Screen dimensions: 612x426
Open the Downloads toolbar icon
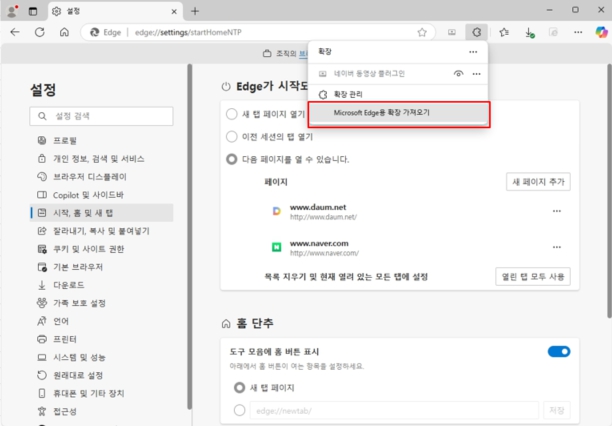pos(529,32)
